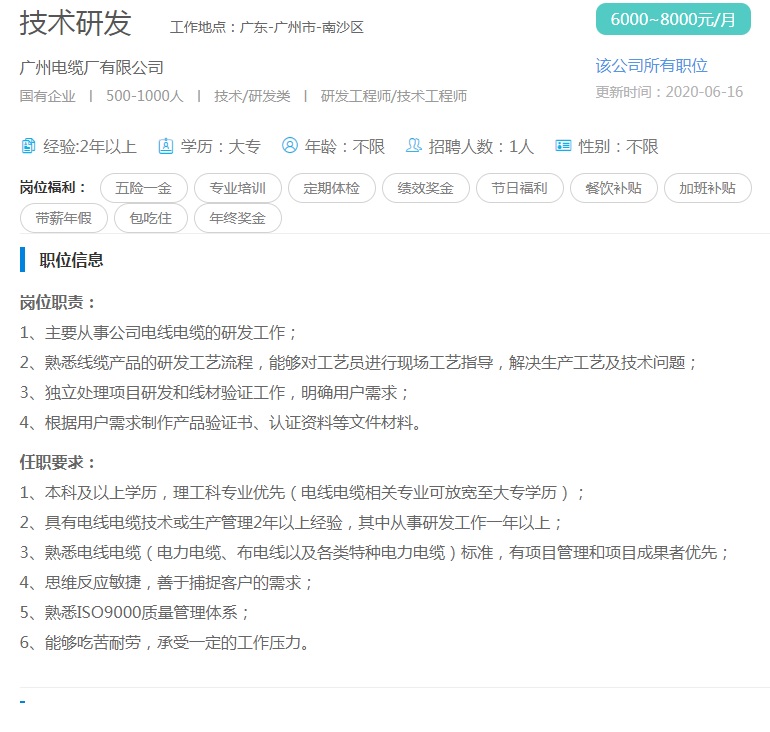Click the 年龄：不限 text
Image resolution: width=770 pixels, height=732 pixels.
344,146
